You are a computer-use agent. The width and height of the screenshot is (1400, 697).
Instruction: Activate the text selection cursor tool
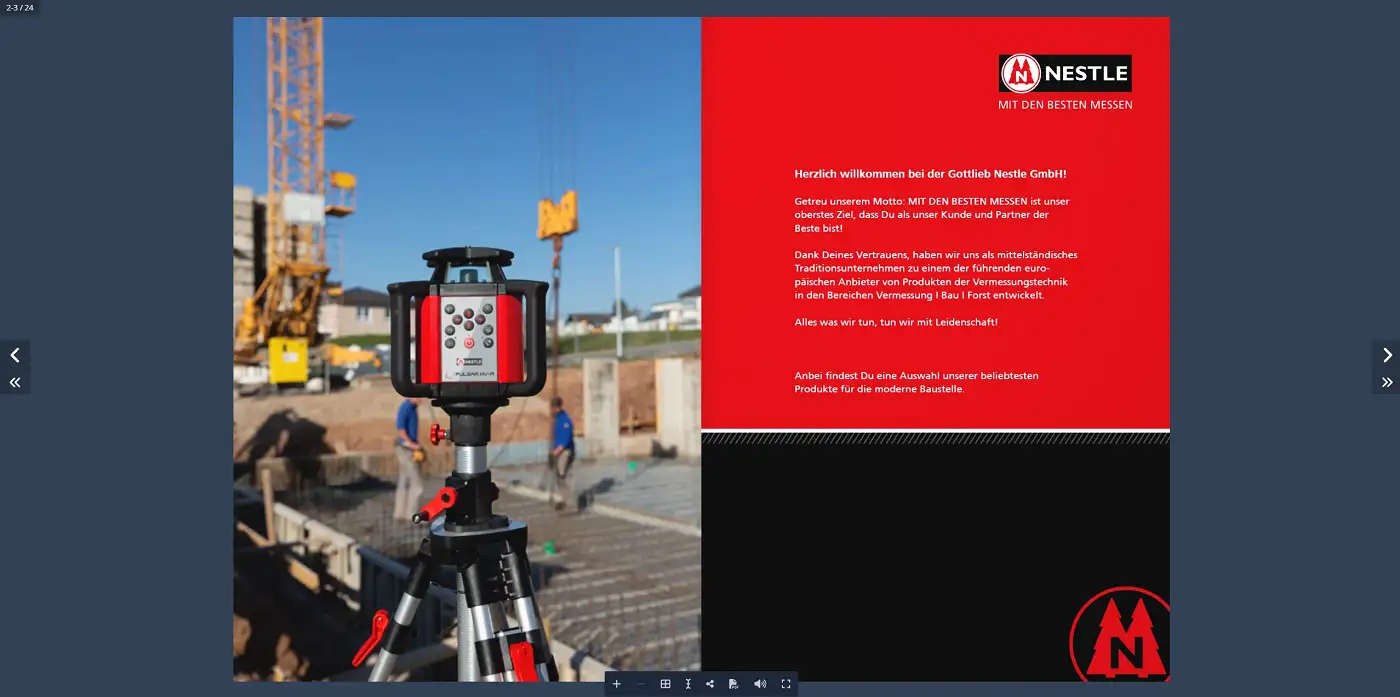(x=688, y=684)
